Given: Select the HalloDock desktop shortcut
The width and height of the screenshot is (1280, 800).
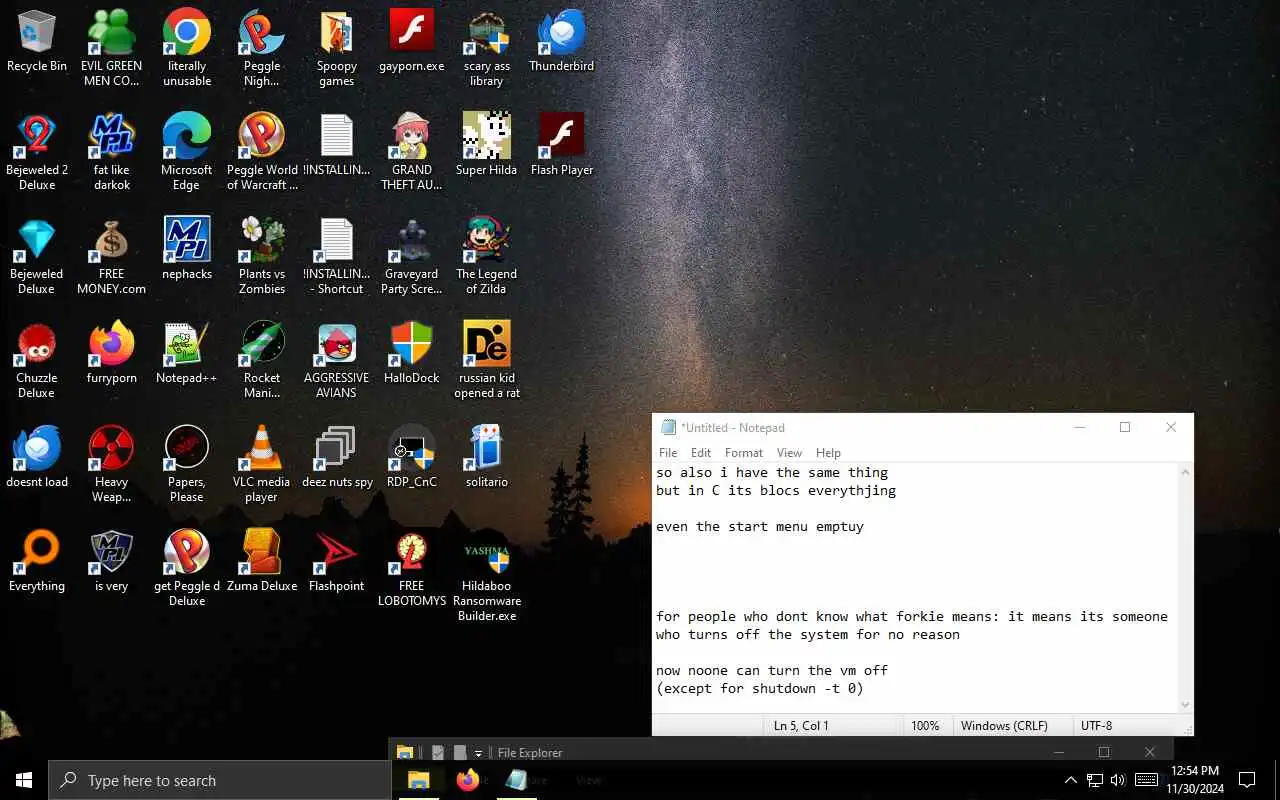Looking at the screenshot, I should (x=412, y=353).
